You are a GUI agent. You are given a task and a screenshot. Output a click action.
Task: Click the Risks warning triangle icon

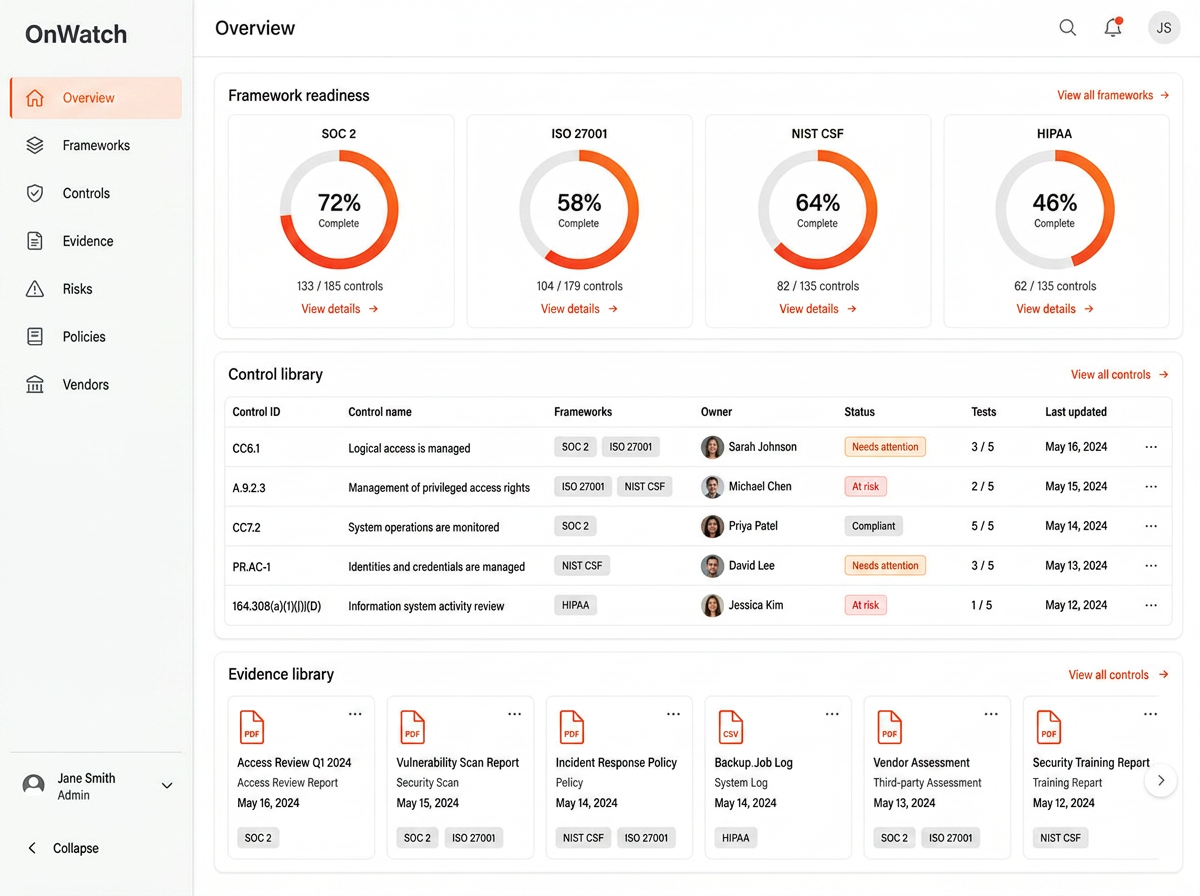pyautogui.click(x=35, y=289)
